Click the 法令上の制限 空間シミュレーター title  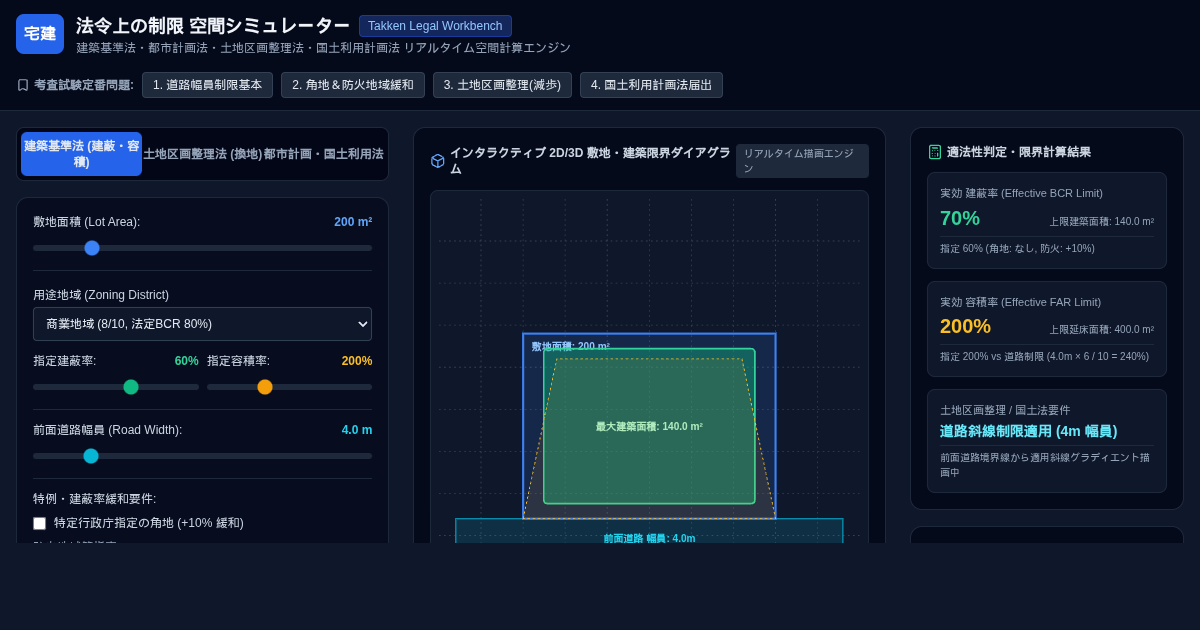click(213, 26)
